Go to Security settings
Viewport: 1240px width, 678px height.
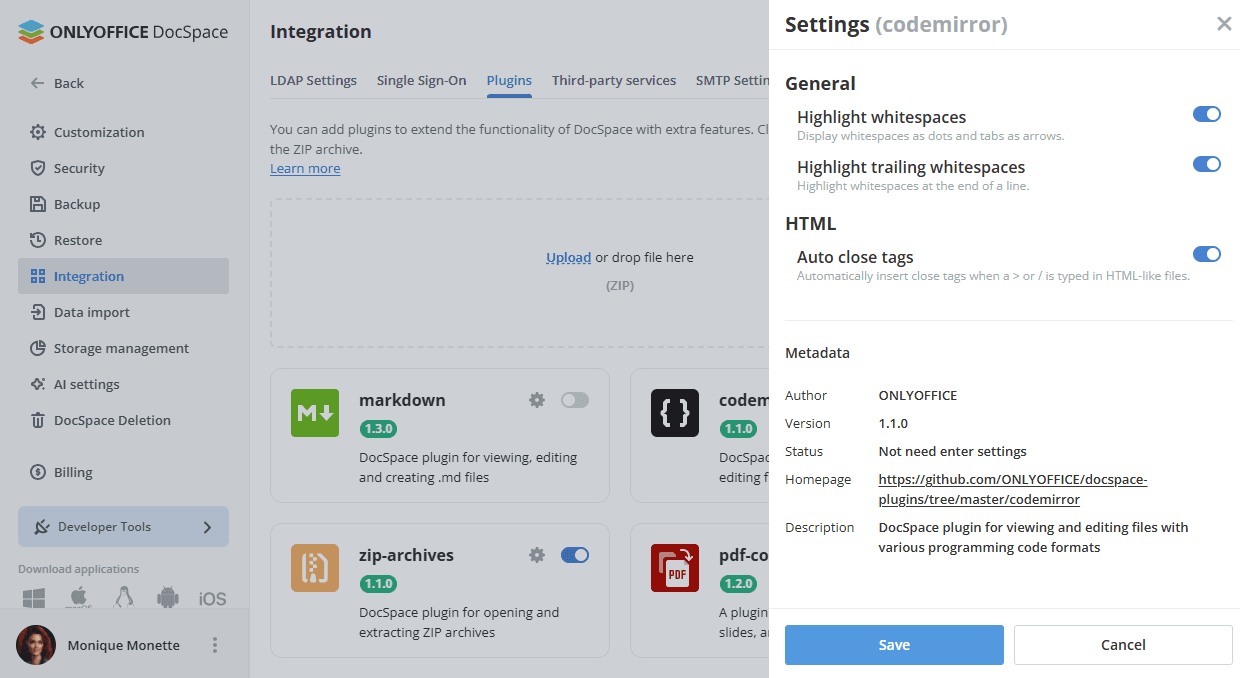click(123, 168)
